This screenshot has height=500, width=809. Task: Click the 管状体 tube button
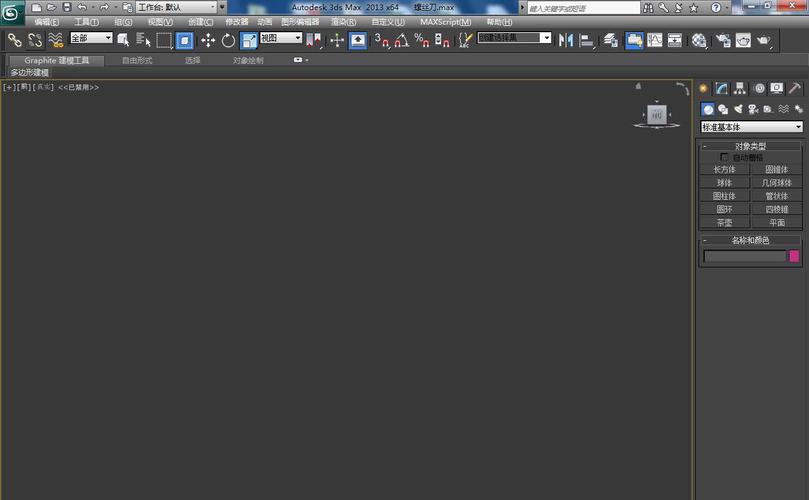[x=777, y=196]
